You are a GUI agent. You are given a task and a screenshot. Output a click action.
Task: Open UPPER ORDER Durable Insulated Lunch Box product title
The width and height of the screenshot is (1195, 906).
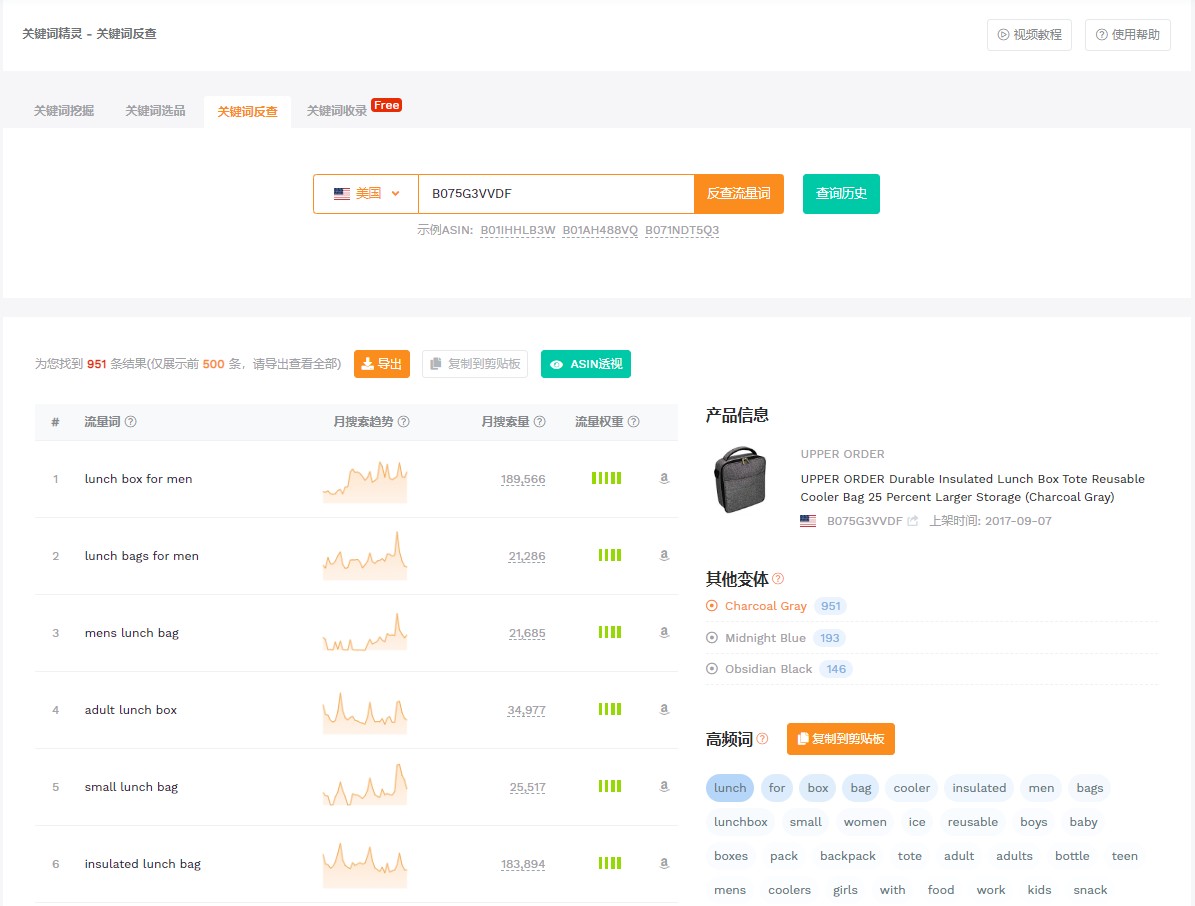coord(972,488)
